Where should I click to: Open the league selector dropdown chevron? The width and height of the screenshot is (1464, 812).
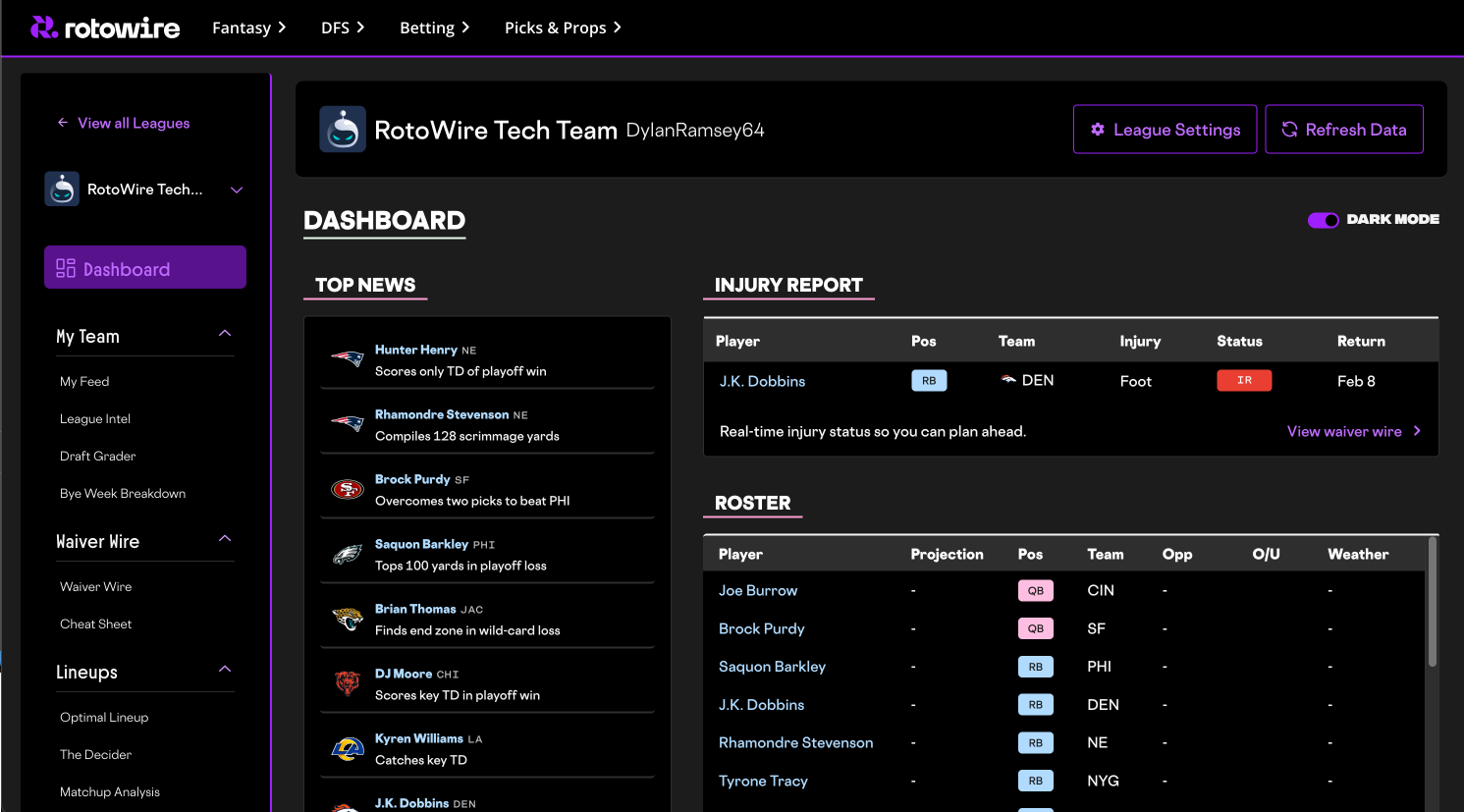[x=236, y=189]
